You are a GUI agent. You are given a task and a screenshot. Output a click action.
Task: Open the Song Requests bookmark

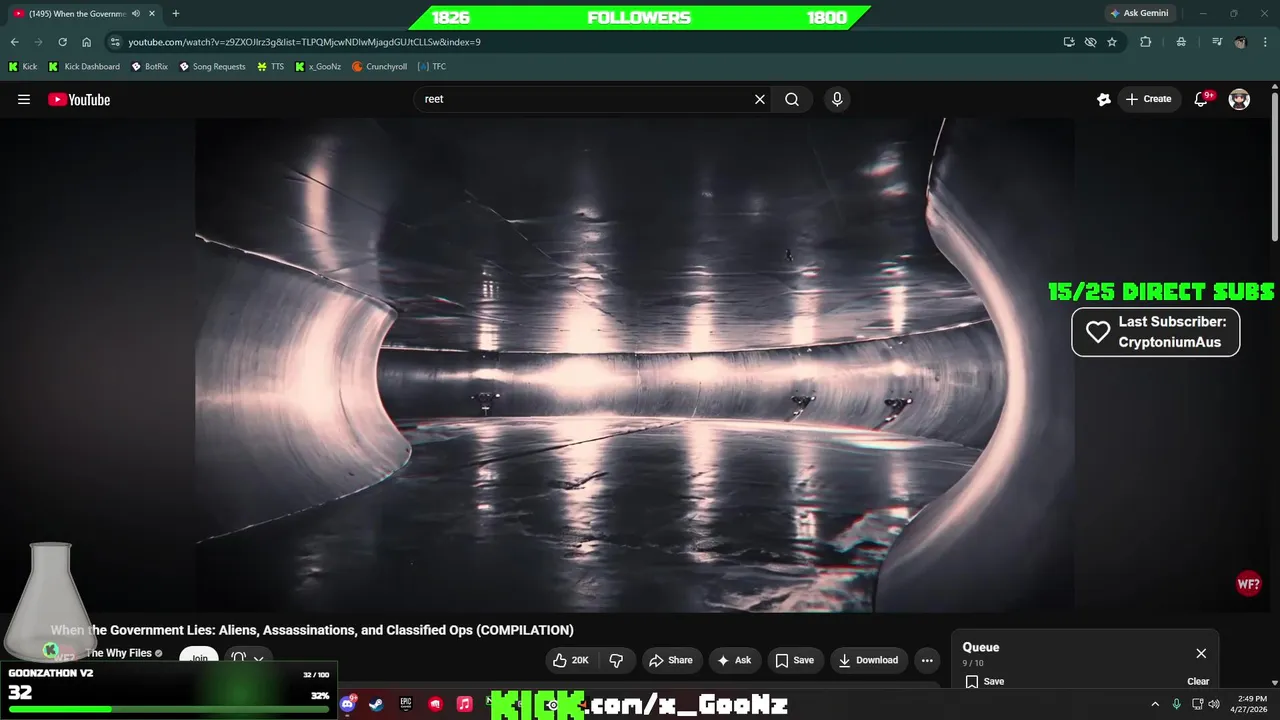pos(212,67)
